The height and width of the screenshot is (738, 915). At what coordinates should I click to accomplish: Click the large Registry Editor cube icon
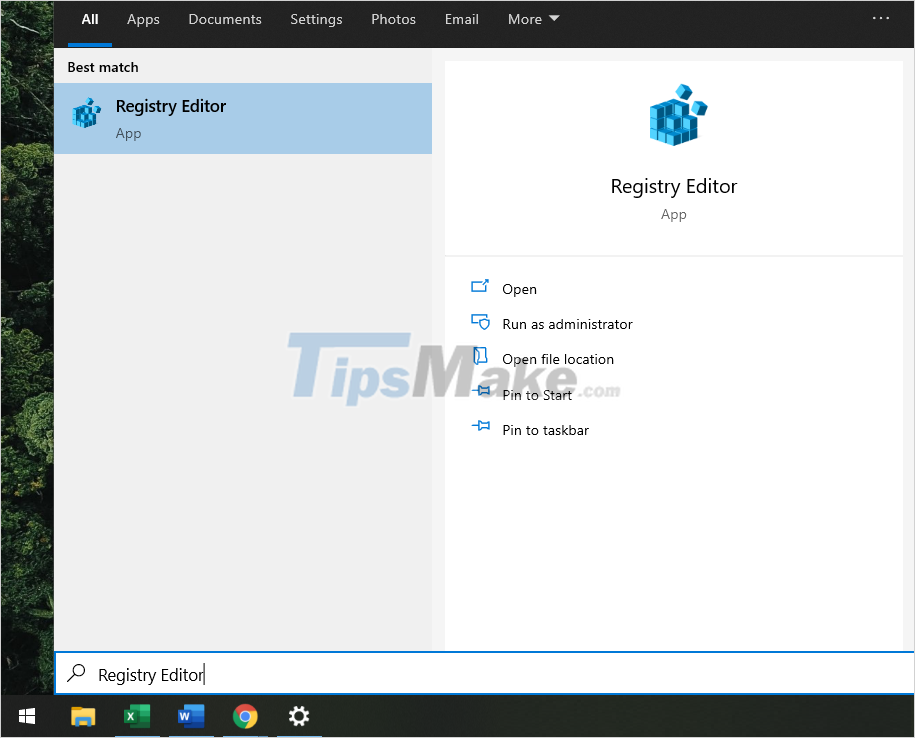[674, 114]
